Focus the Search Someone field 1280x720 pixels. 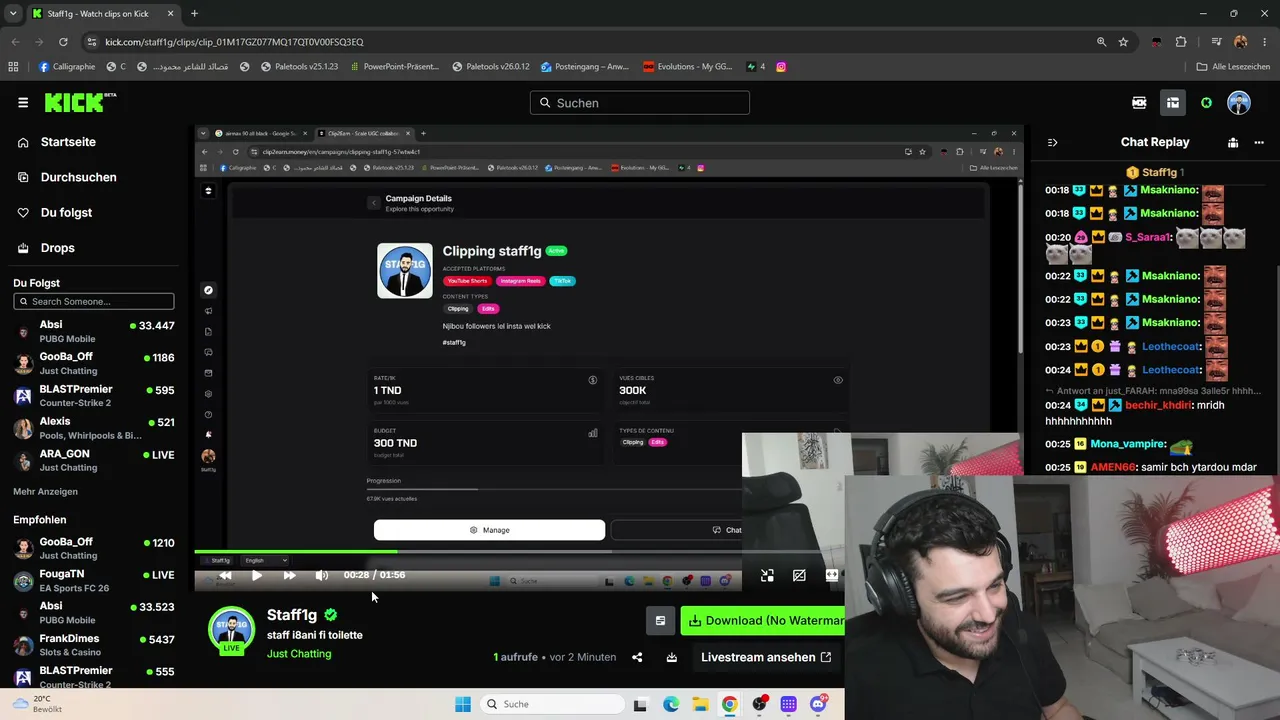(94, 301)
